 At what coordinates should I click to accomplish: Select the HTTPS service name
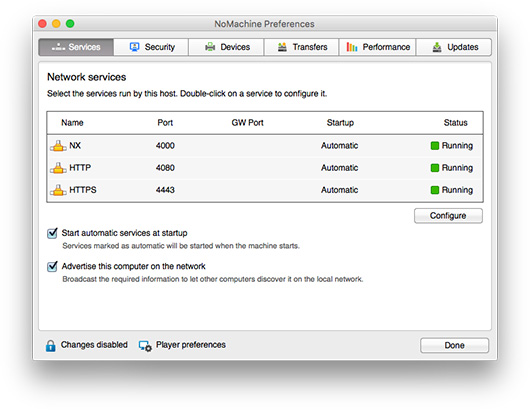tap(83, 190)
